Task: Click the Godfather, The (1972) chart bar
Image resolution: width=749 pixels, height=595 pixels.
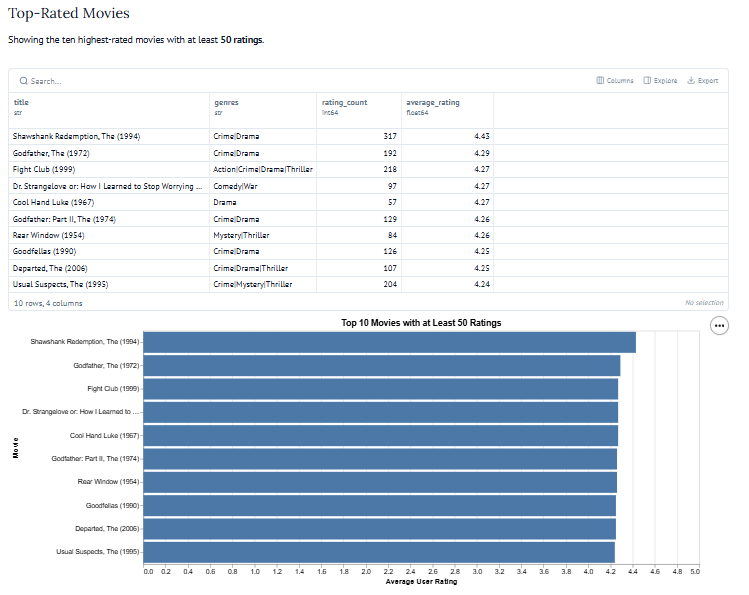Action: tap(382, 366)
